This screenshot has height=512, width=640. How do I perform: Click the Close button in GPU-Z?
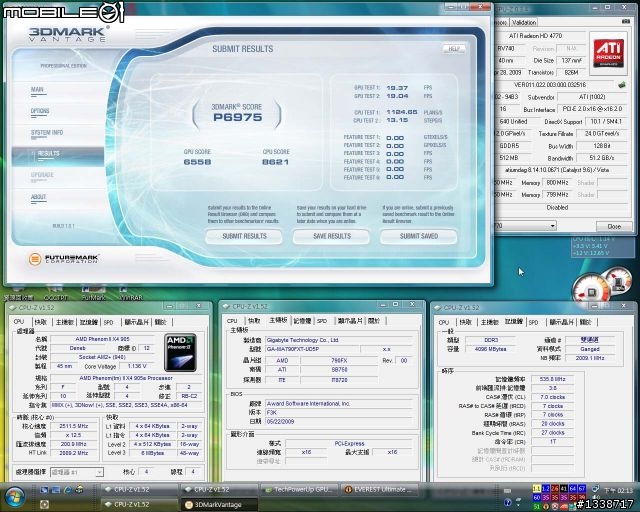(614, 226)
